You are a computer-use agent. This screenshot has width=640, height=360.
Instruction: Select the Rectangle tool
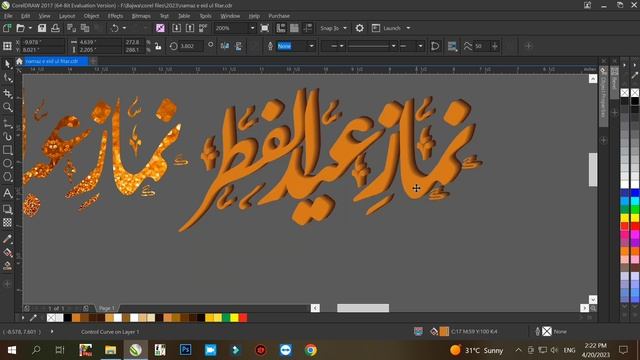(7, 150)
